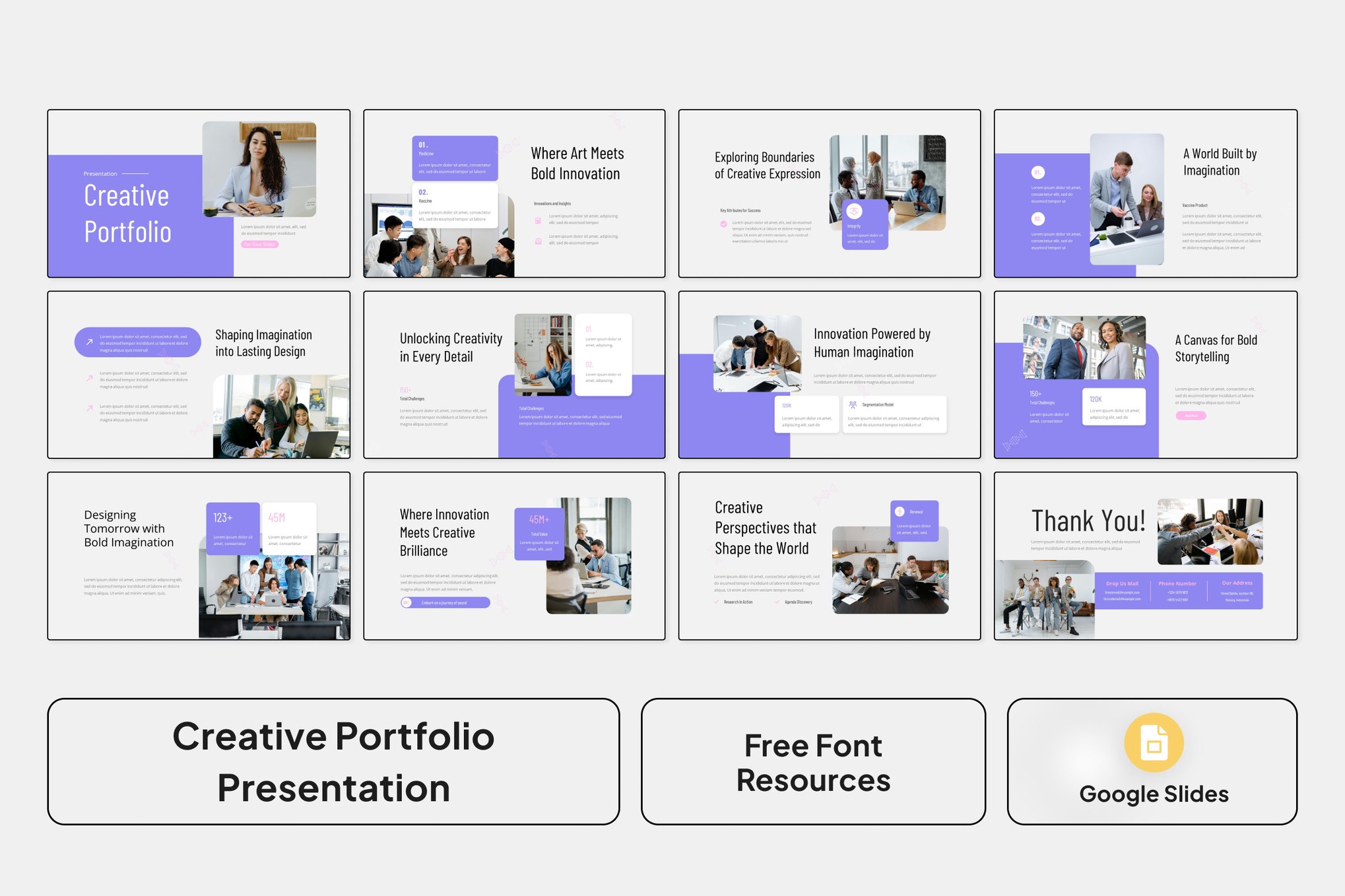Screen dimensions: 1345x896
Task: Click the purple For Your Slides pill
Action: tap(259, 243)
